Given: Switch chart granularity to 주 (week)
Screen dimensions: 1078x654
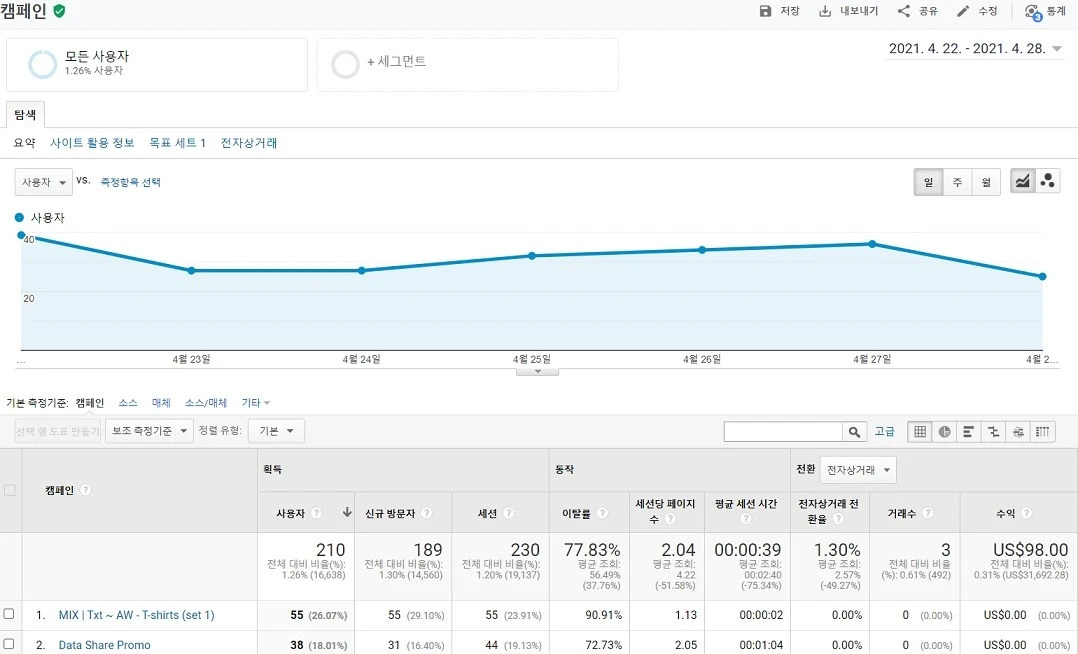Looking at the screenshot, I should pyautogui.click(x=957, y=182).
